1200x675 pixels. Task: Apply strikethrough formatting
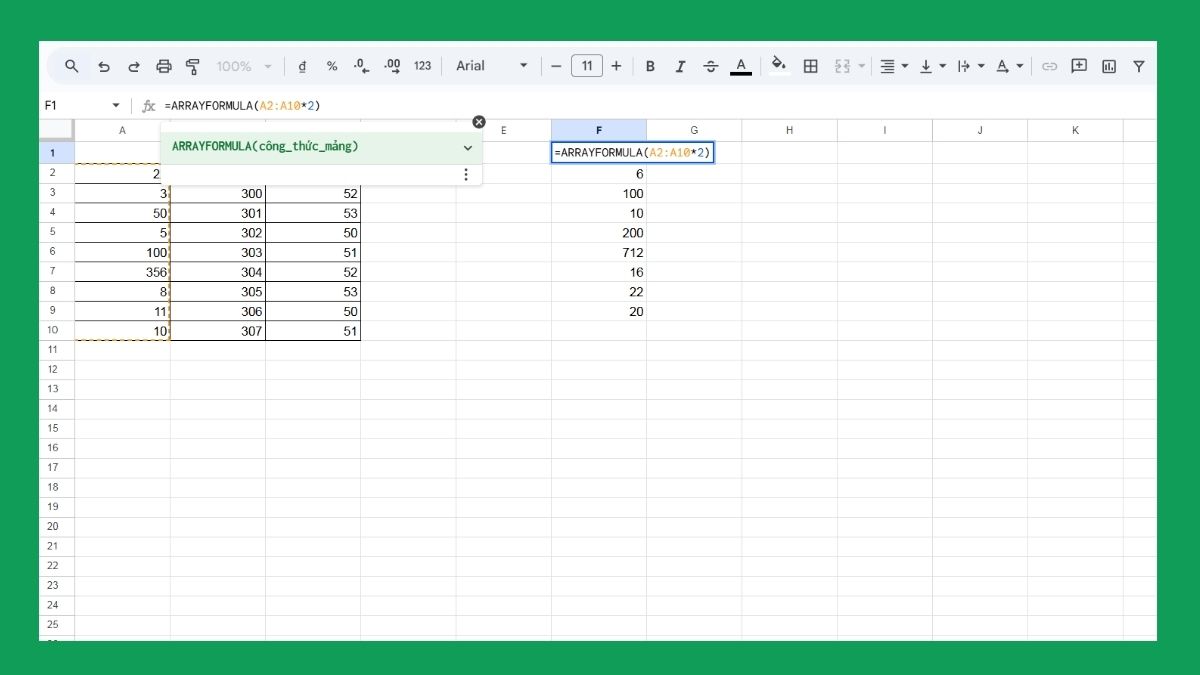click(711, 66)
